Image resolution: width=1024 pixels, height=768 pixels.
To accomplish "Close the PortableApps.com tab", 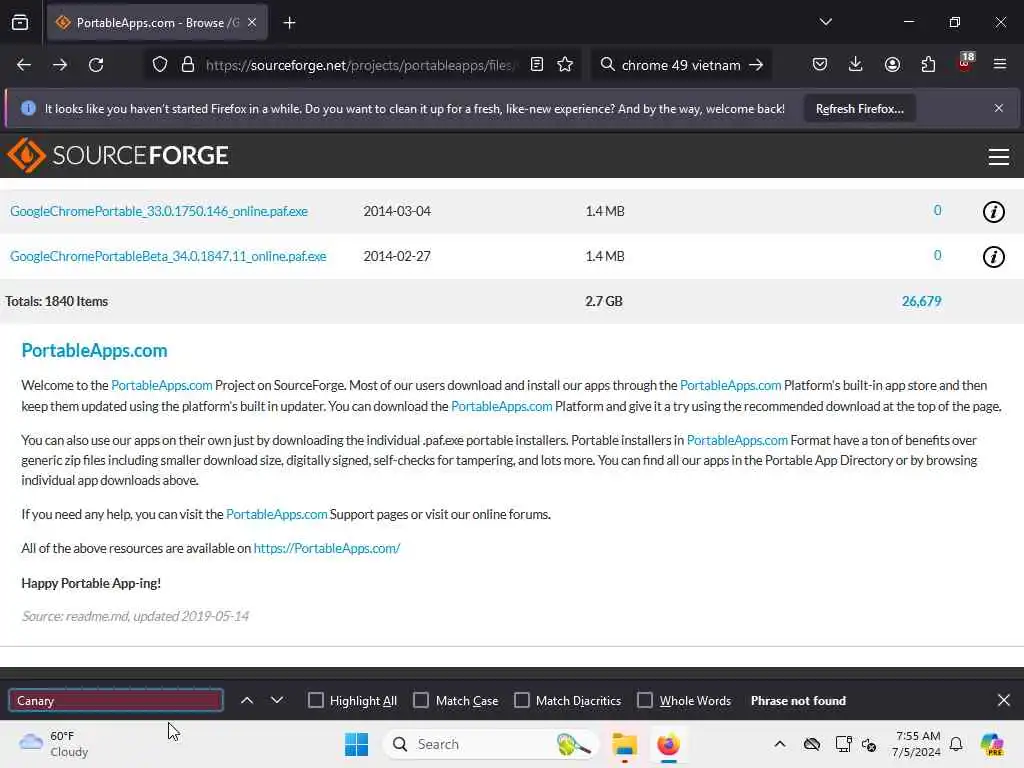I will (x=252, y=23).
